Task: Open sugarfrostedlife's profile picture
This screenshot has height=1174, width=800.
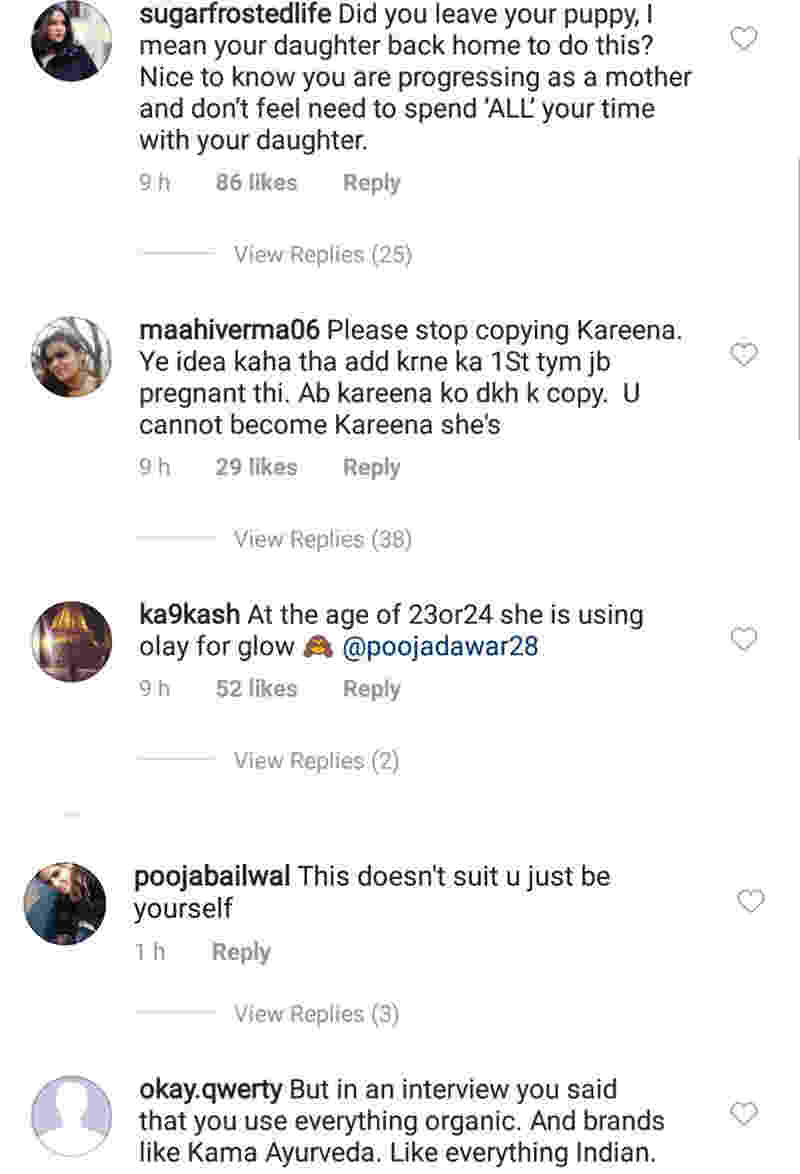Action: (70, 44)
